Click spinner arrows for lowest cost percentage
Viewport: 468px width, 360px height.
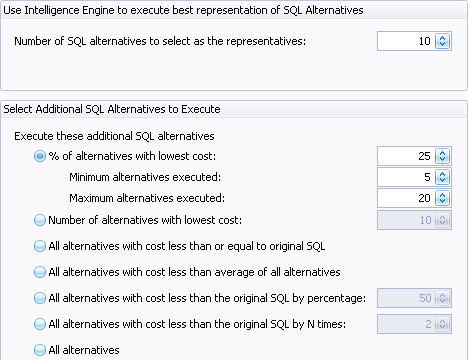click(443, 156)
